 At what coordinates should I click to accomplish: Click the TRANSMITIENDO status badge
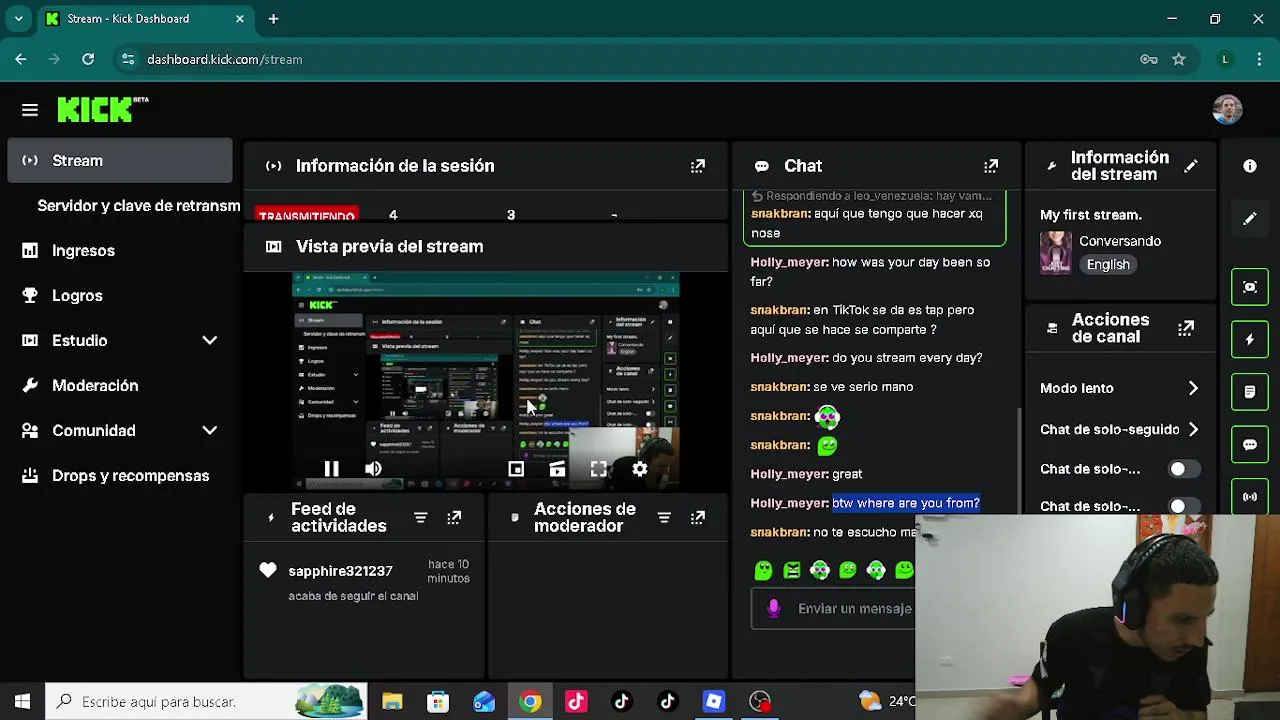tap(306, 215)
